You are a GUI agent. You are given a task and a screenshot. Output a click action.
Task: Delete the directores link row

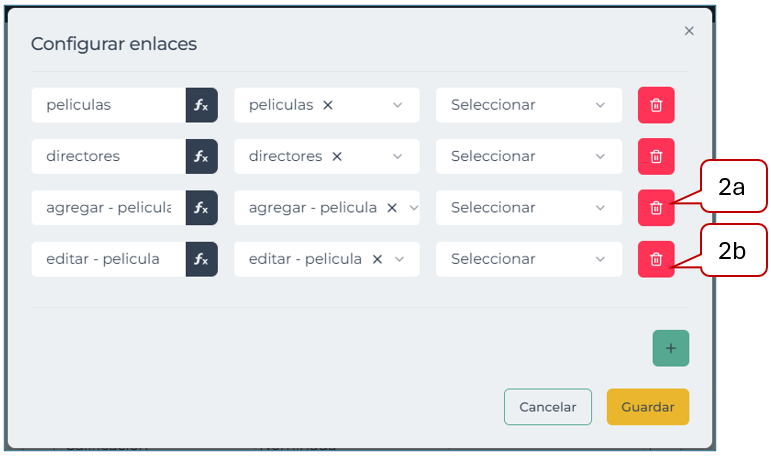(x=656, y=156)
